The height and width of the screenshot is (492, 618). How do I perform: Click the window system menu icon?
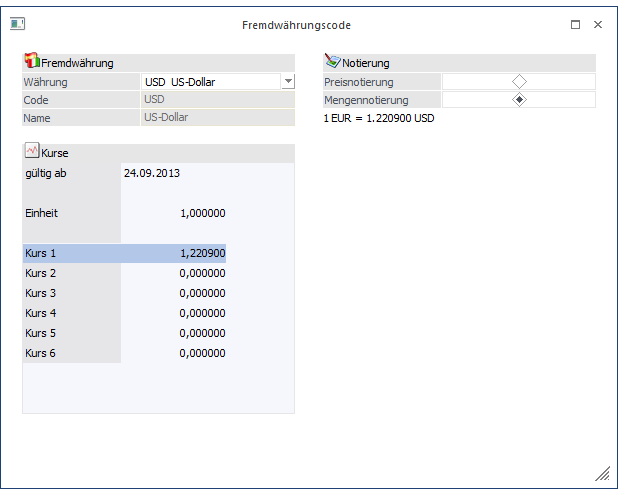pos(17,24)
